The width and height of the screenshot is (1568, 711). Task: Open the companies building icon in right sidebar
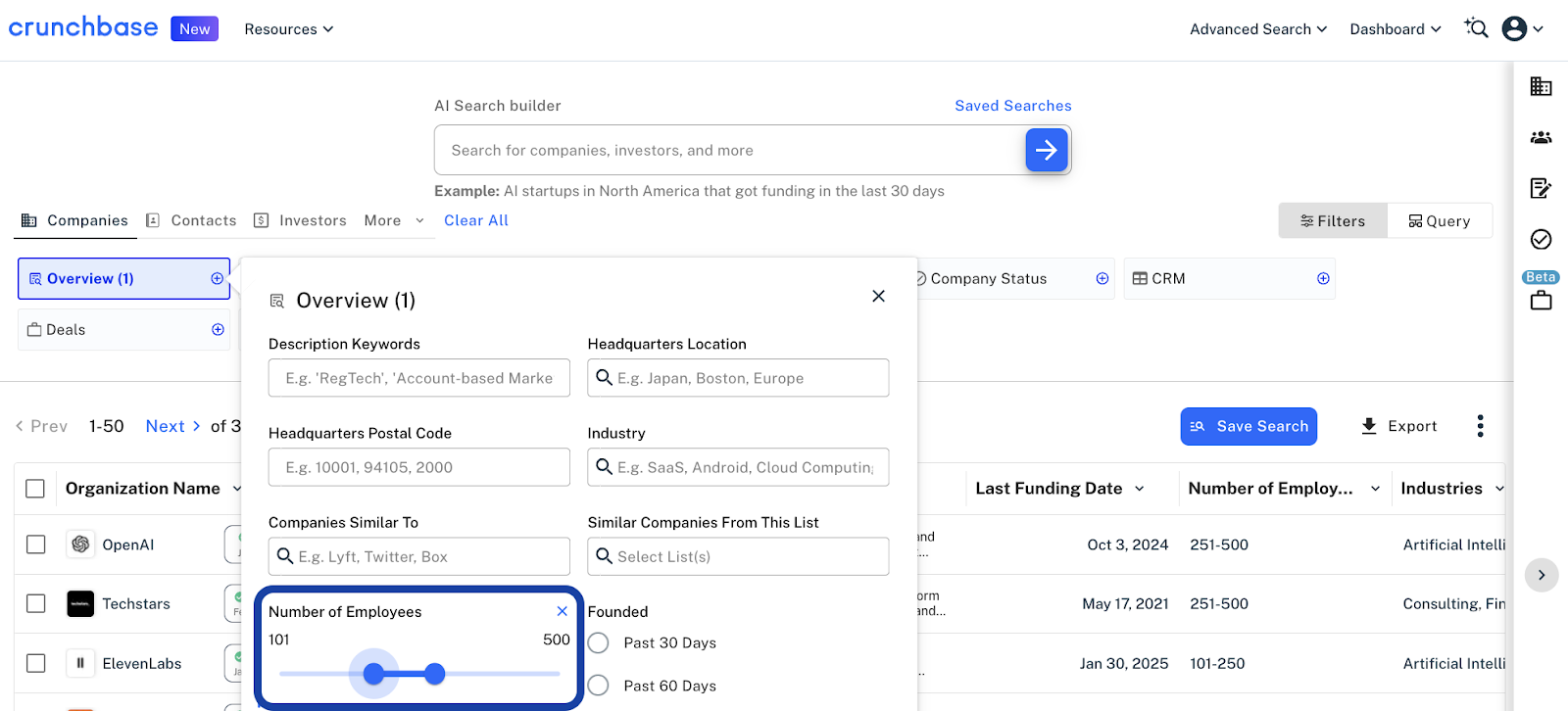[1541, 86]
